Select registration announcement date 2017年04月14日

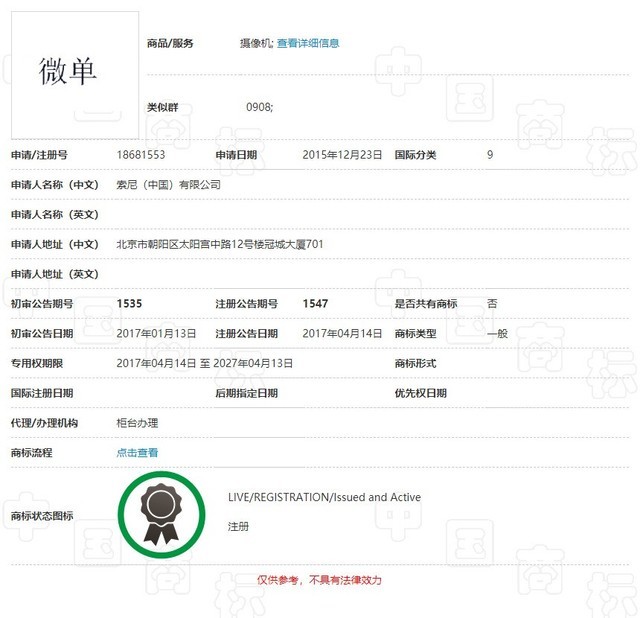tap(342, 334)
